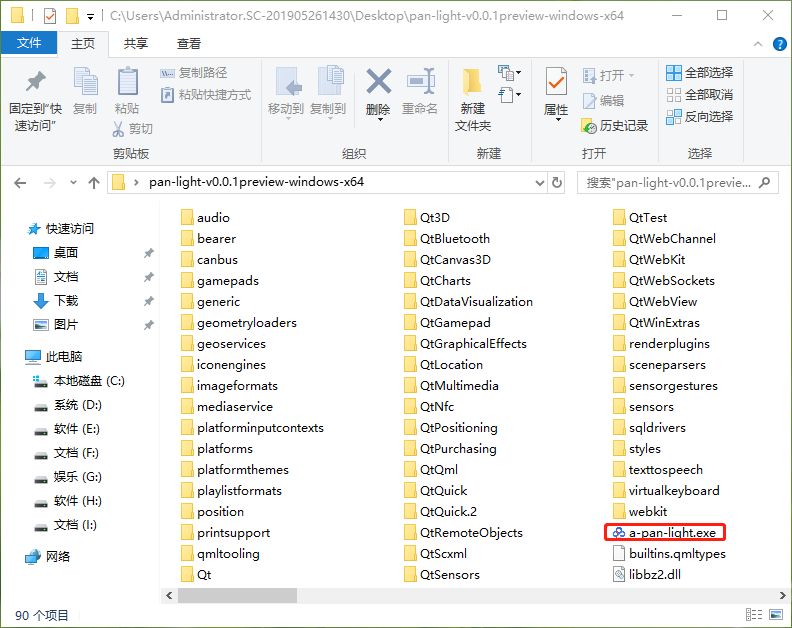Click the Move to icon
The height and width of the screenshot is (628, 792).
point(287,82)
